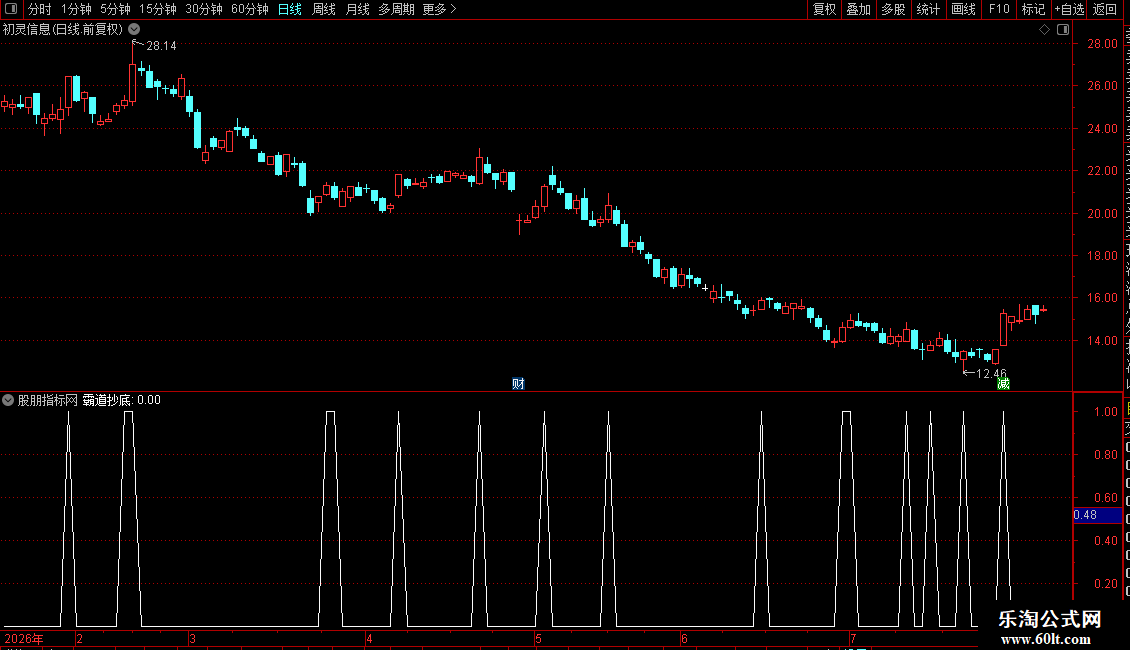Image resolution: width=1130 pixels, height=650 pixels.
Task: Click the 霸道抄底: 0.00 indicator label
Action: (x=121, y=400)
